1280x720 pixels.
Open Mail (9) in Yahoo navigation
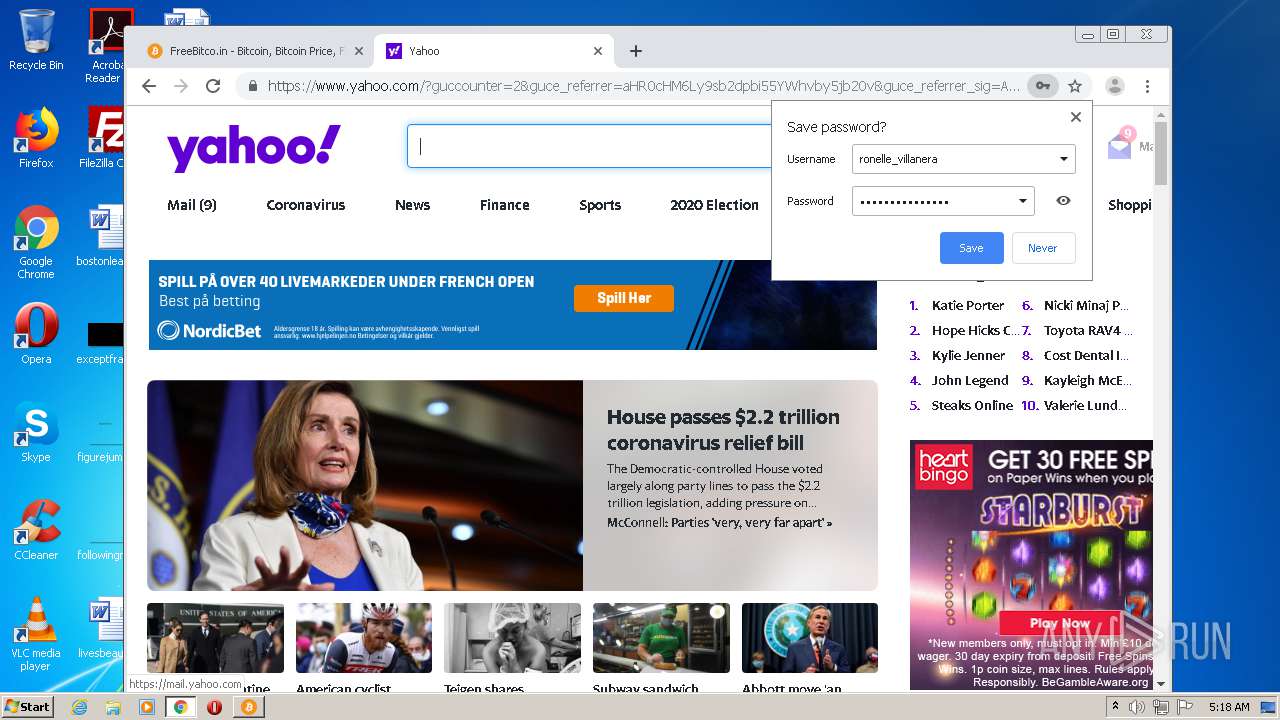pos(192,205)
